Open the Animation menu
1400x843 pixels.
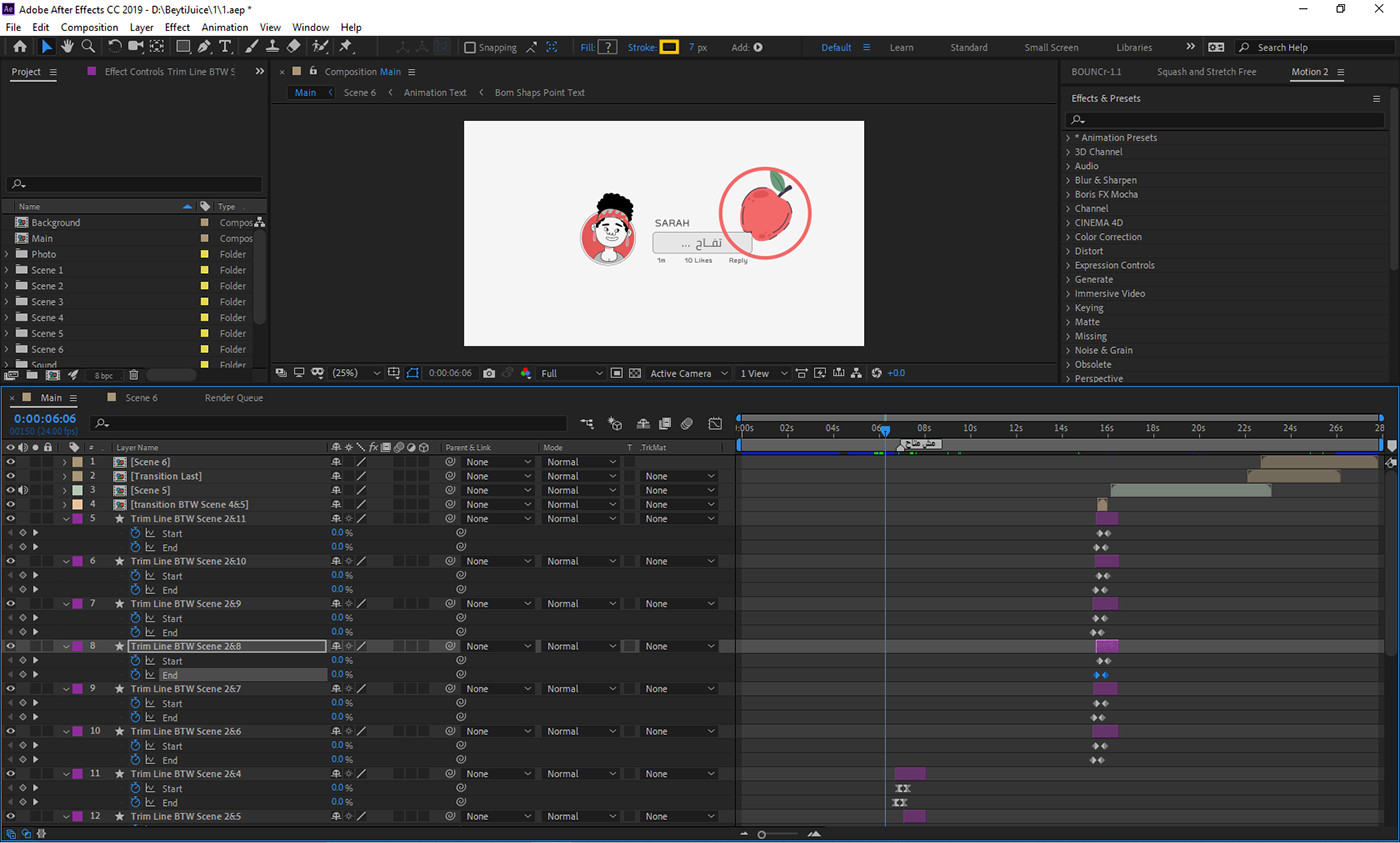[225, 27]
